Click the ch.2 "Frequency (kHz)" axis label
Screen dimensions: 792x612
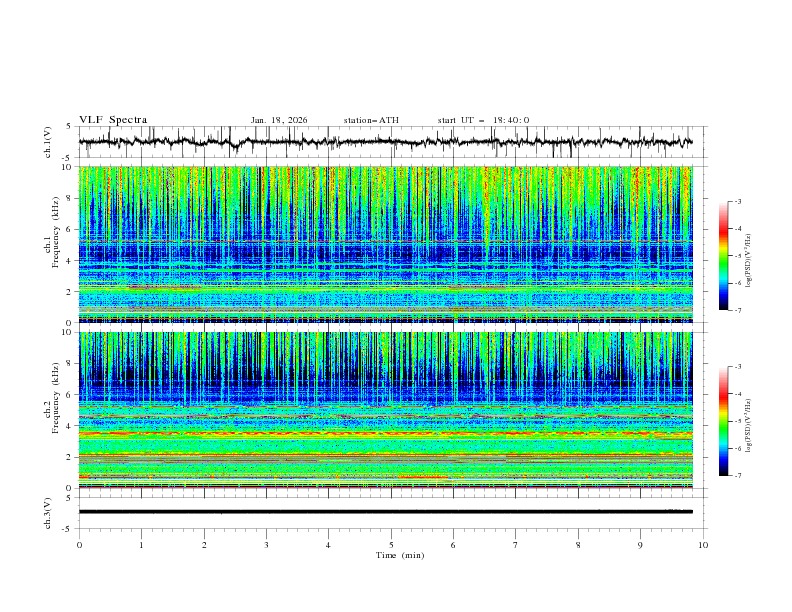56,399
